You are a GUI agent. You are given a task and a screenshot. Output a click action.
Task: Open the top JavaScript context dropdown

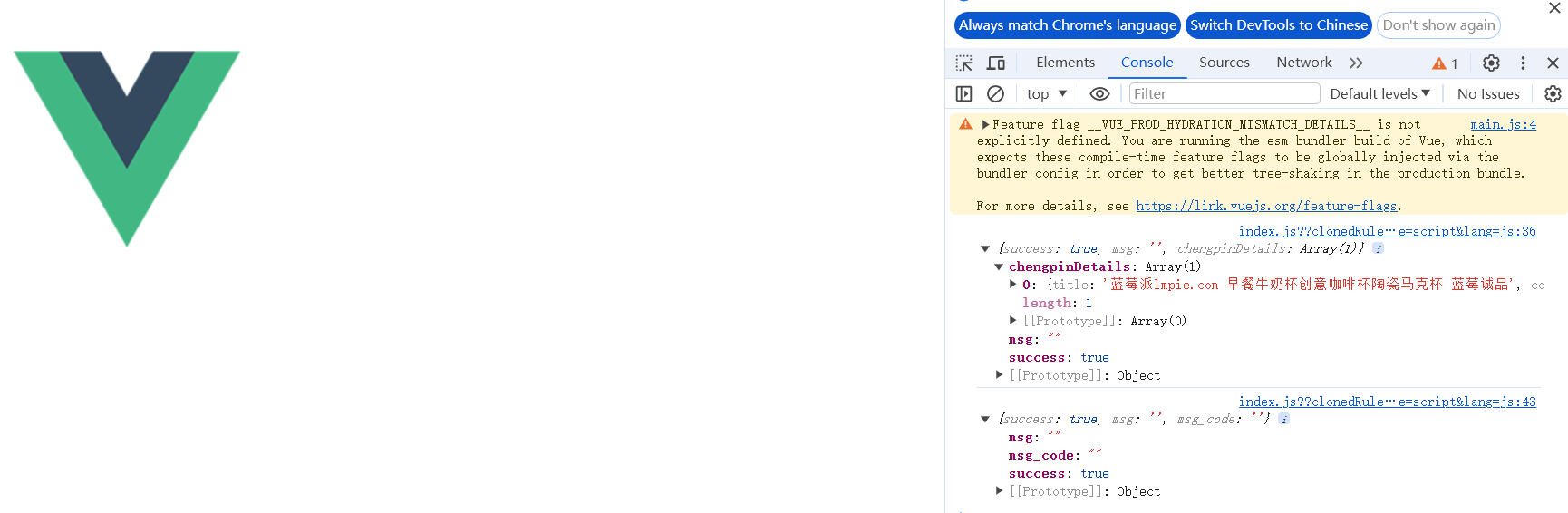(1047, 94)
